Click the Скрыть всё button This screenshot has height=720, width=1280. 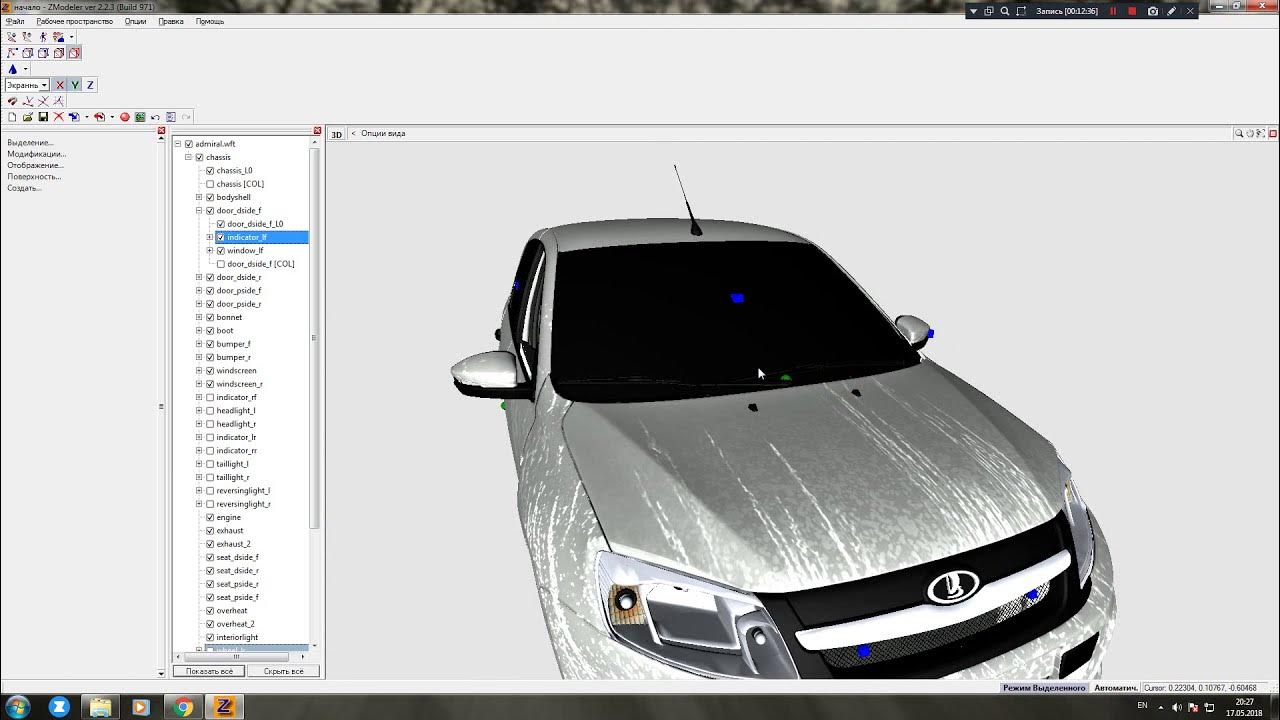(x=284, y=671)
